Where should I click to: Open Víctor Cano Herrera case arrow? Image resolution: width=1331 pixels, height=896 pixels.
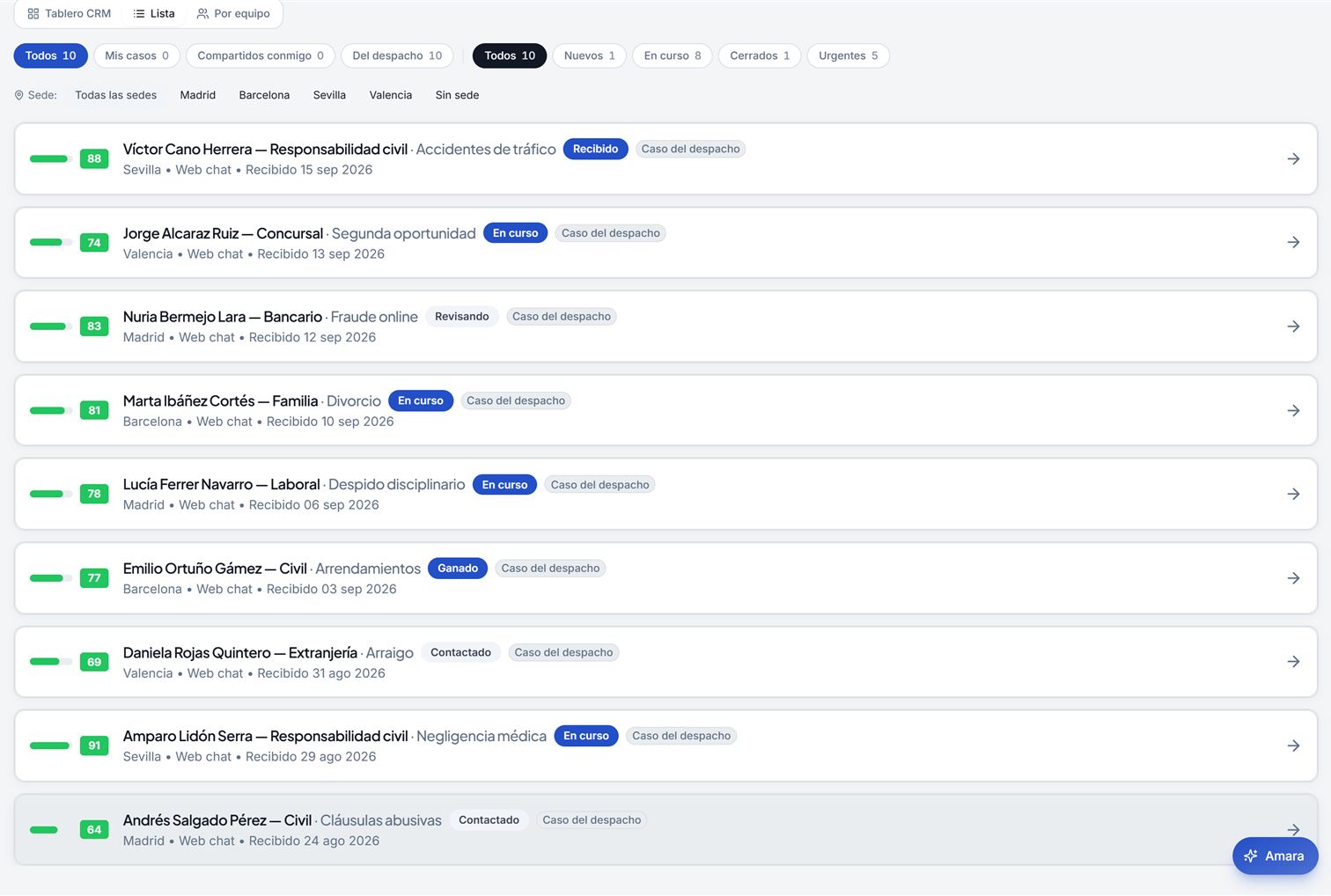coord(1293,158)
